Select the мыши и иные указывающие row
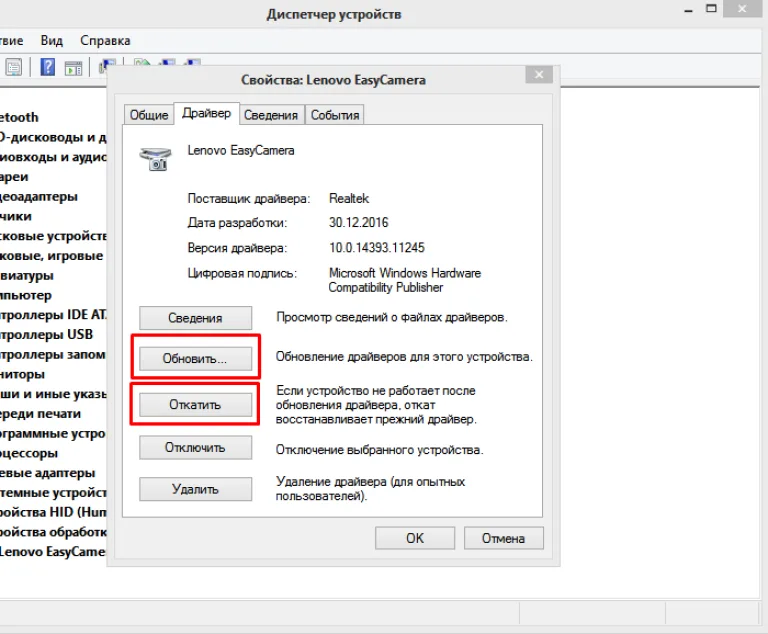 click(53, 394)
